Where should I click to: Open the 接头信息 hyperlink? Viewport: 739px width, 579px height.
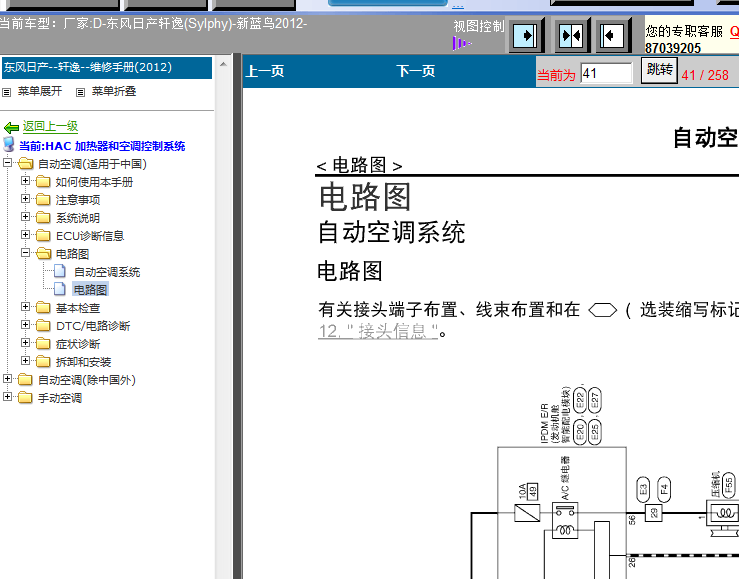378,331
